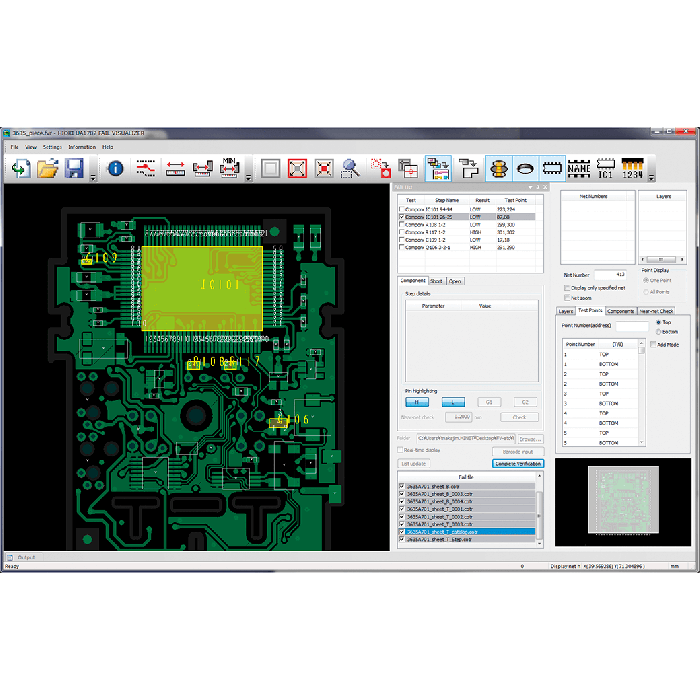Click the List update button
Screen dimensions: 700x700
pos(414,463)
